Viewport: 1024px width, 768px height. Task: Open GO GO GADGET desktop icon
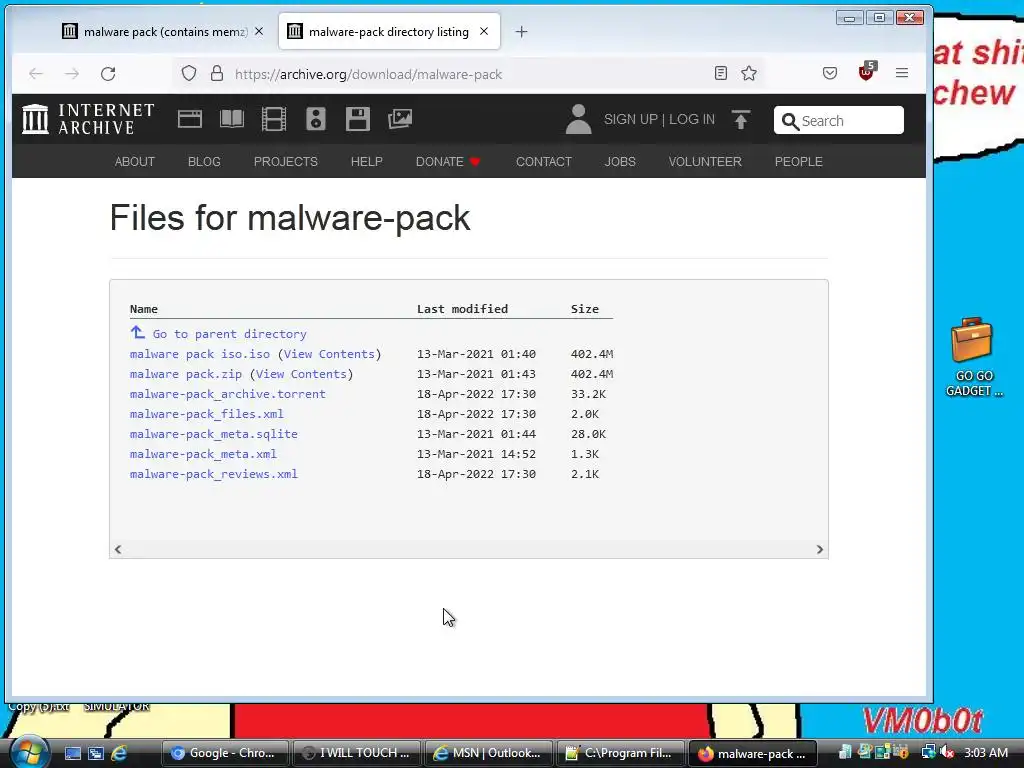pyautogui.click(x=973, y=357)
